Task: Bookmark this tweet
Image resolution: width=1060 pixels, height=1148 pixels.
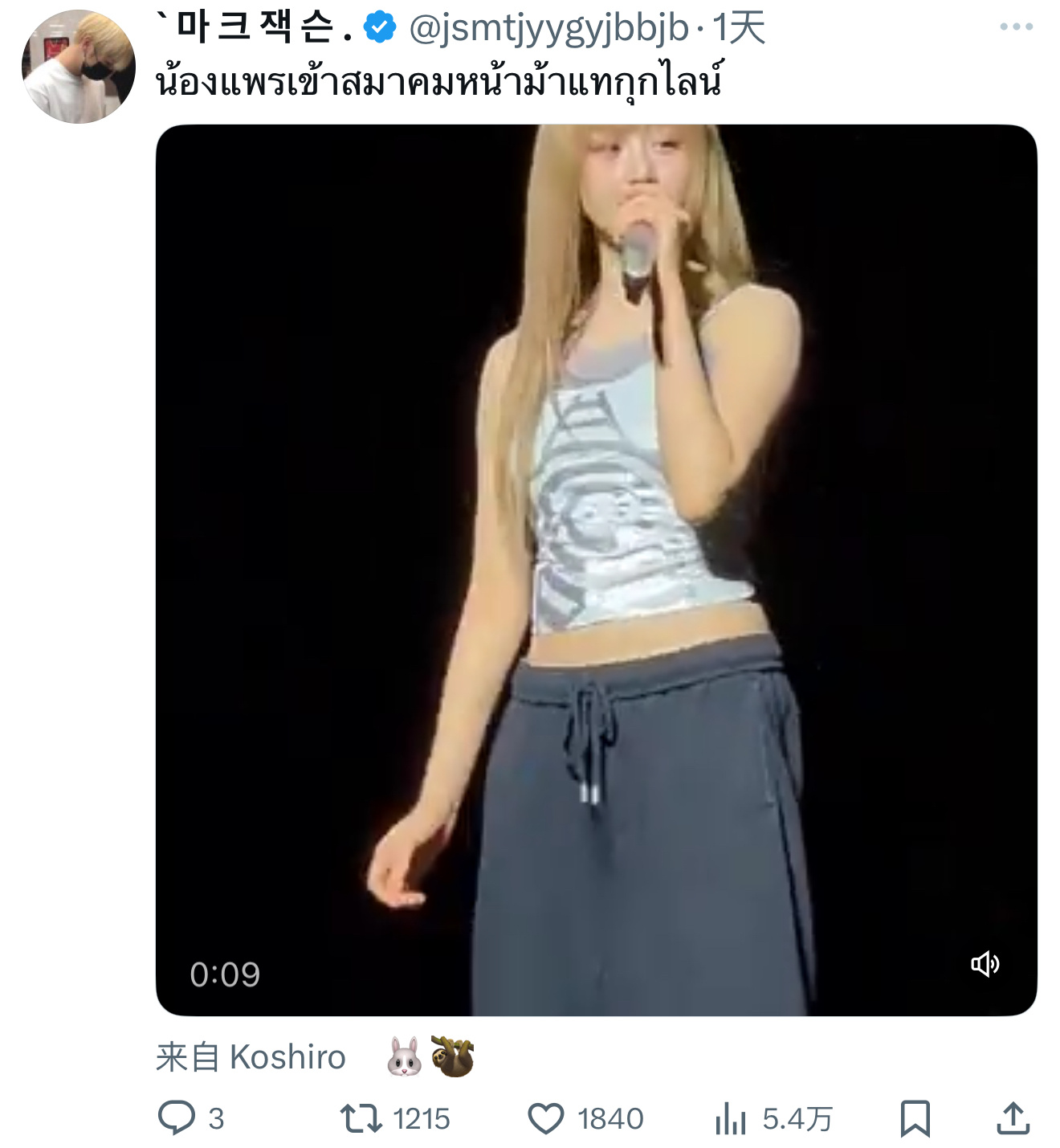Action: 915,1118
